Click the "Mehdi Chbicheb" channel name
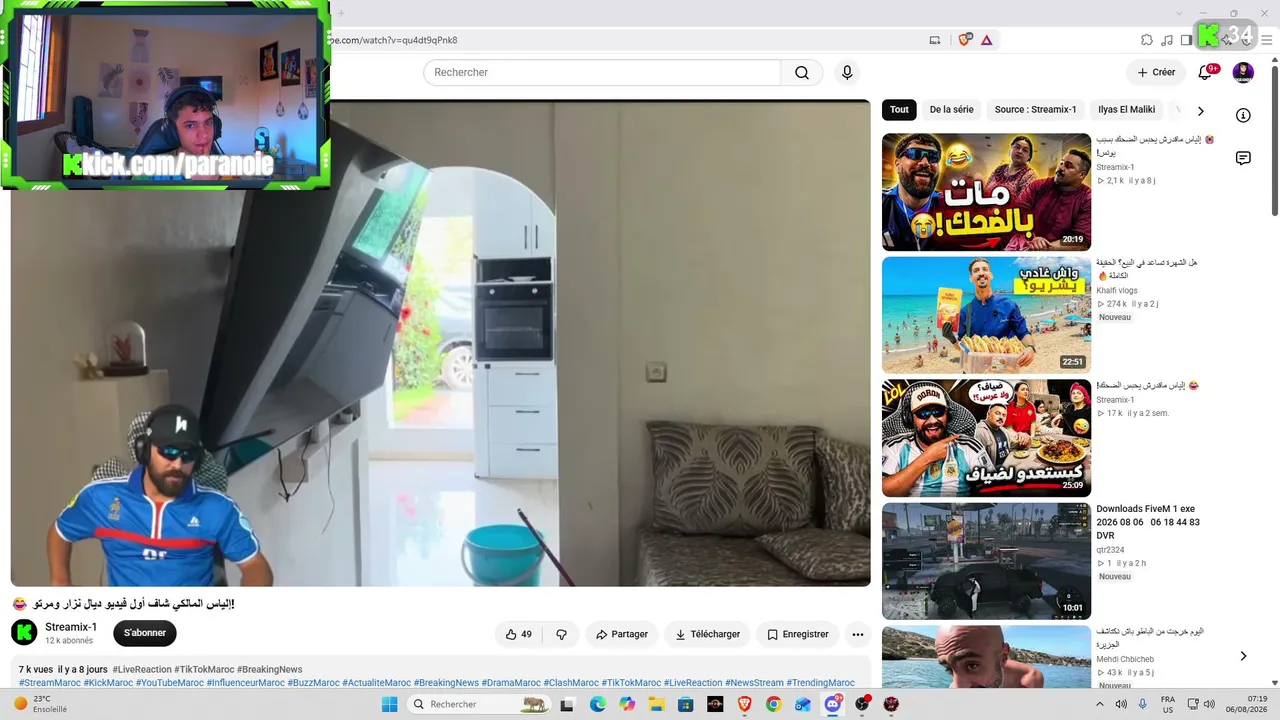 (1125, 659)
